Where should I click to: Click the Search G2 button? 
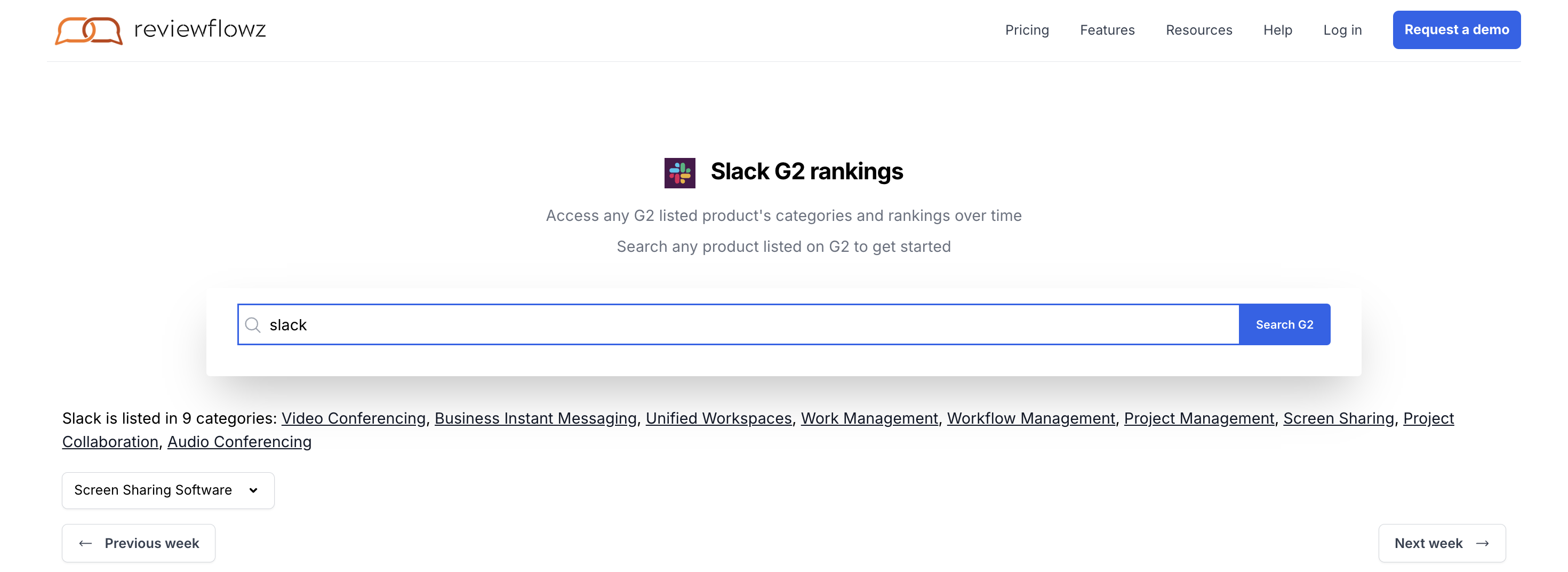pos(1284,324)
